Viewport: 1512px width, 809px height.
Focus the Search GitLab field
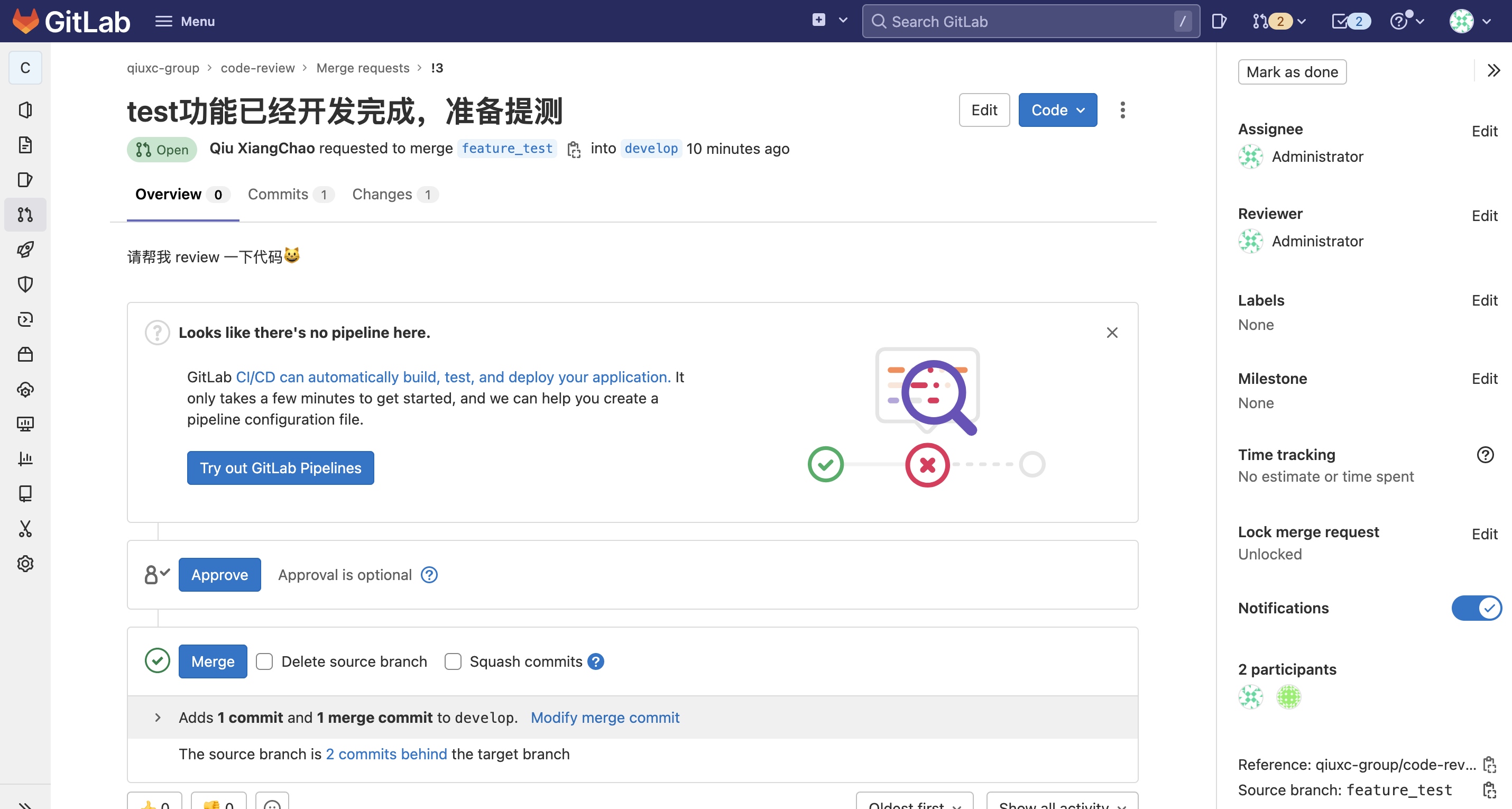[1031, 22]
